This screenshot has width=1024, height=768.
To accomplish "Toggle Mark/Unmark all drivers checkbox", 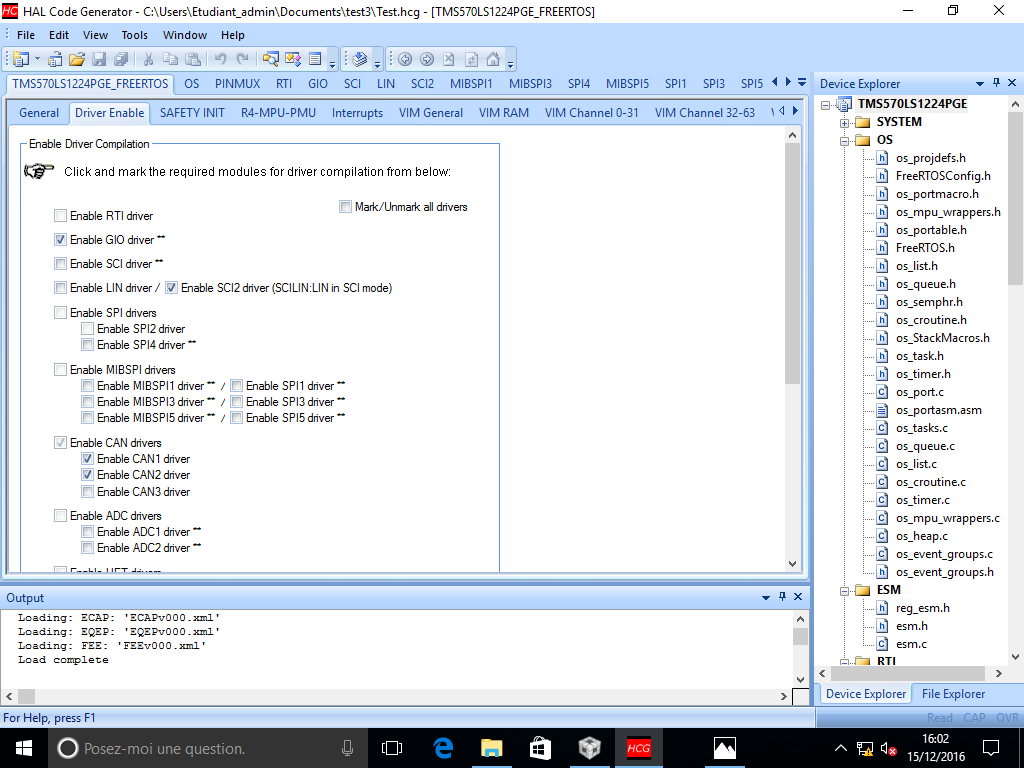I will tap(345, 207).
